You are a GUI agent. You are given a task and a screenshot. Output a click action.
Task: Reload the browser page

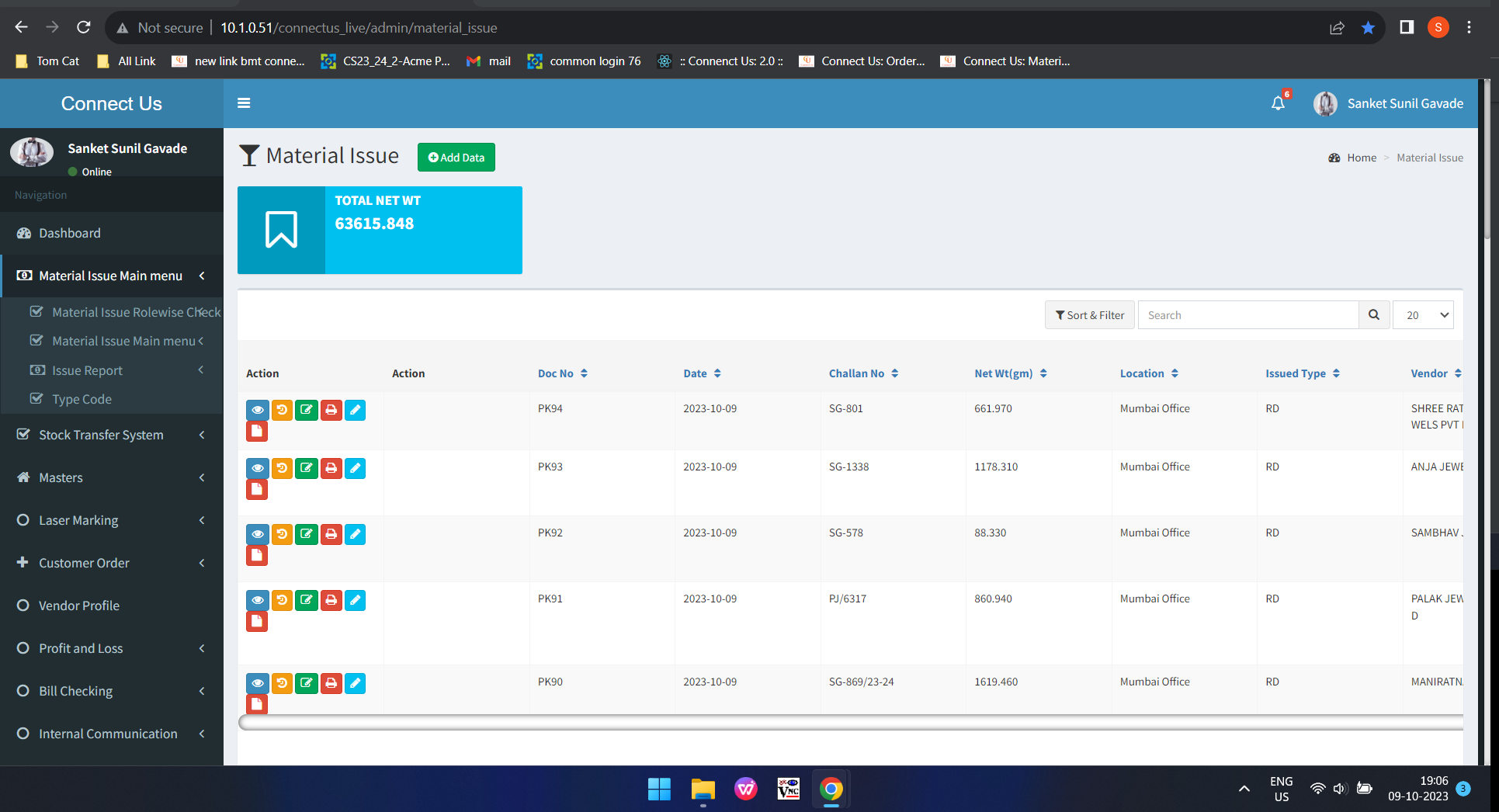[84, 28]
